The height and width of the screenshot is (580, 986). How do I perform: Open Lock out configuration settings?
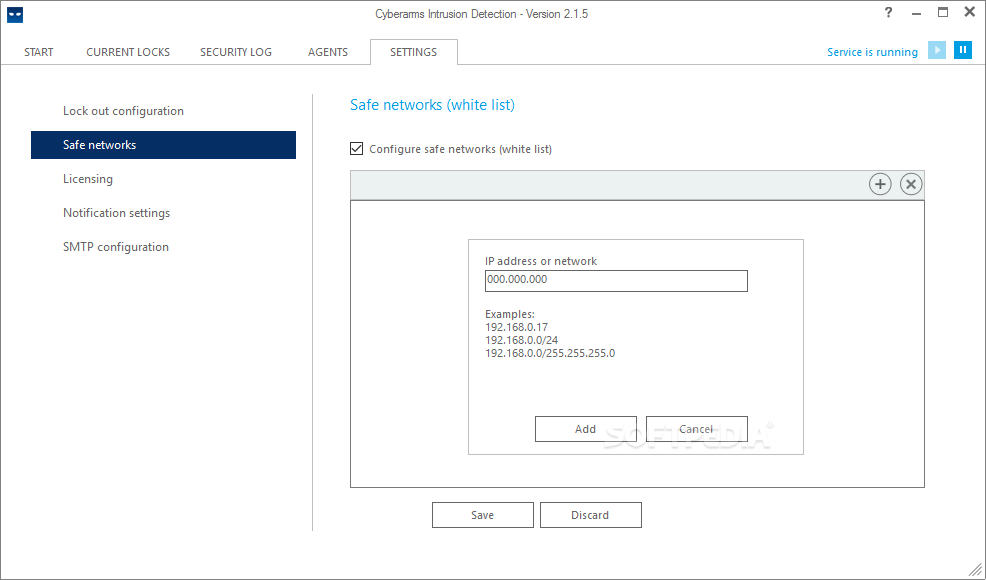(123, 111)
